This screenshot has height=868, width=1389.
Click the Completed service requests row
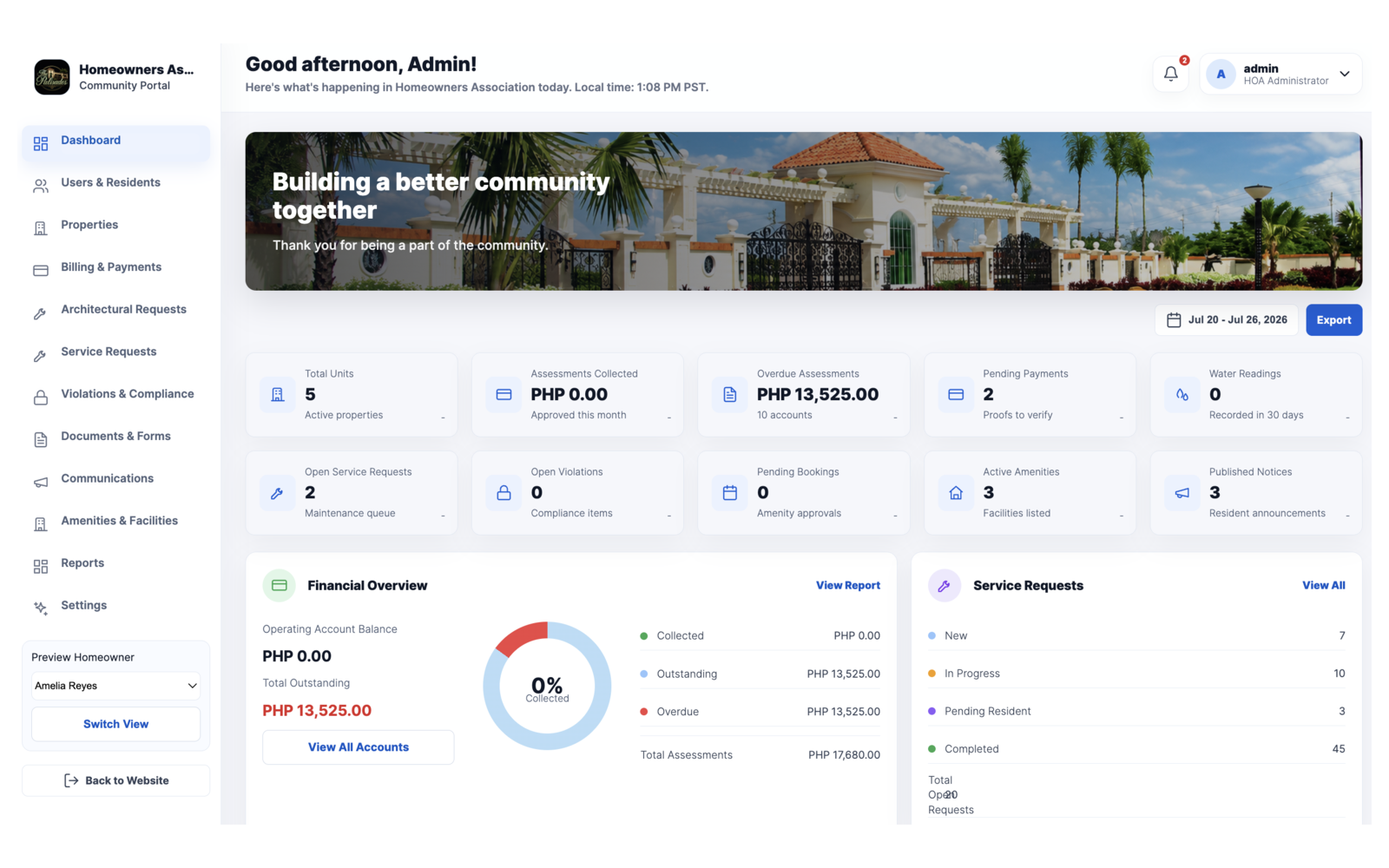(x=1136, y=749)
